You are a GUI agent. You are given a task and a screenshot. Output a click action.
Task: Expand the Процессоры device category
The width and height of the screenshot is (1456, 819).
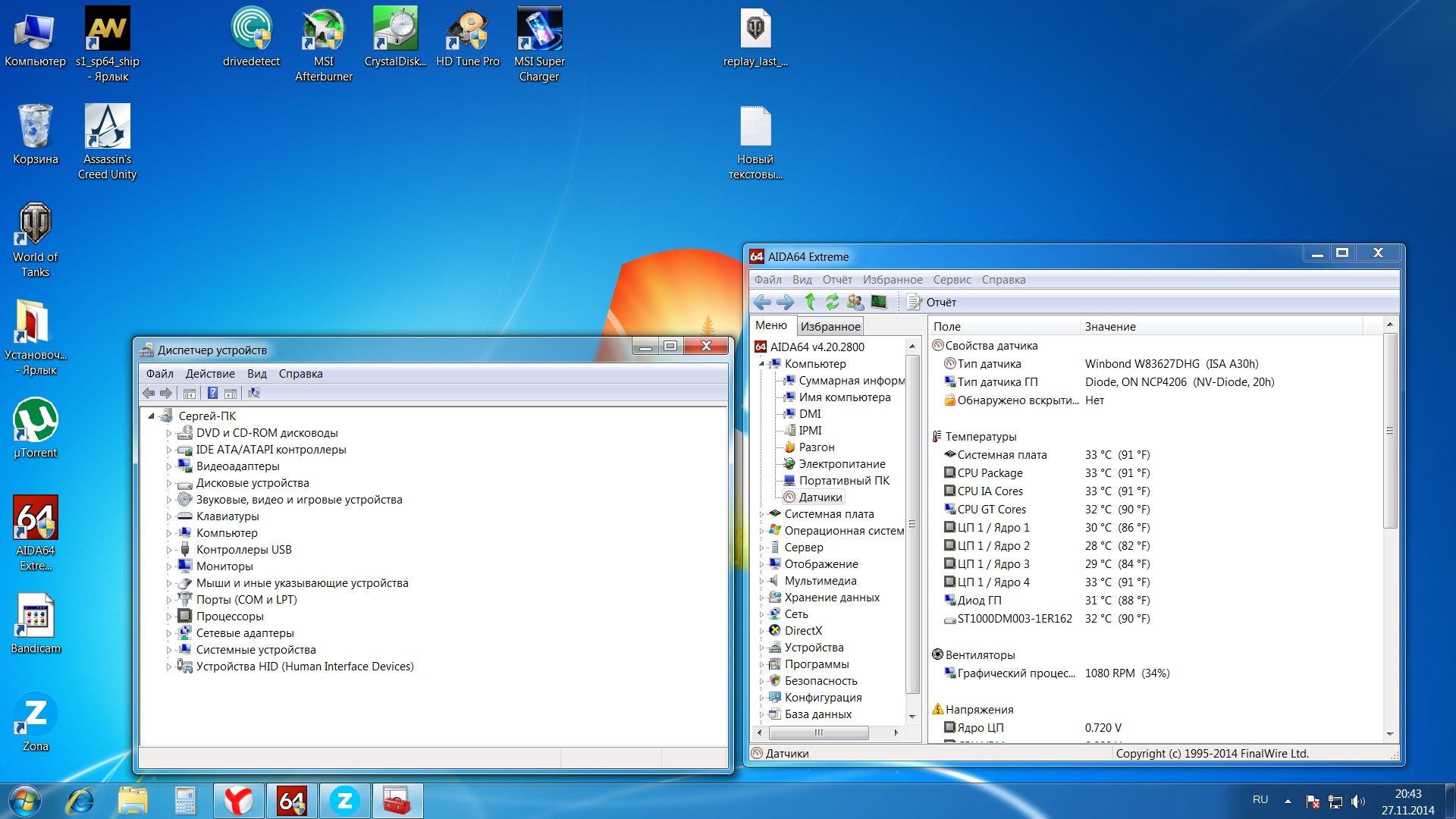click(168, 617)
